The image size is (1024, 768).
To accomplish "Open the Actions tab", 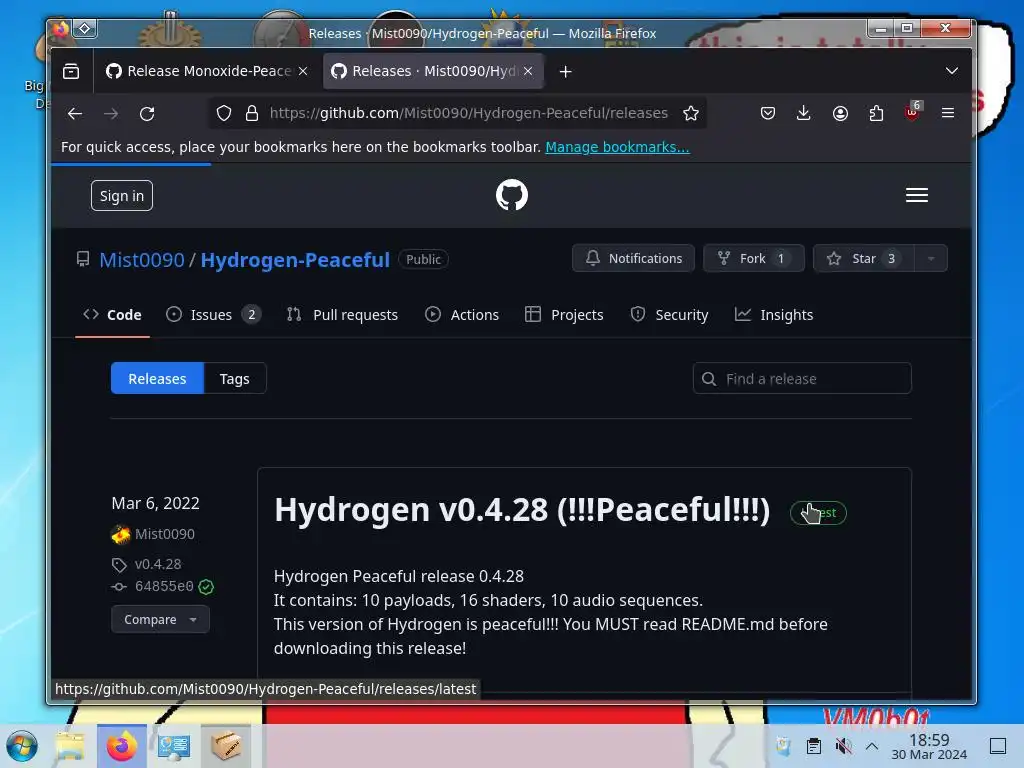I will pos(462,315).
